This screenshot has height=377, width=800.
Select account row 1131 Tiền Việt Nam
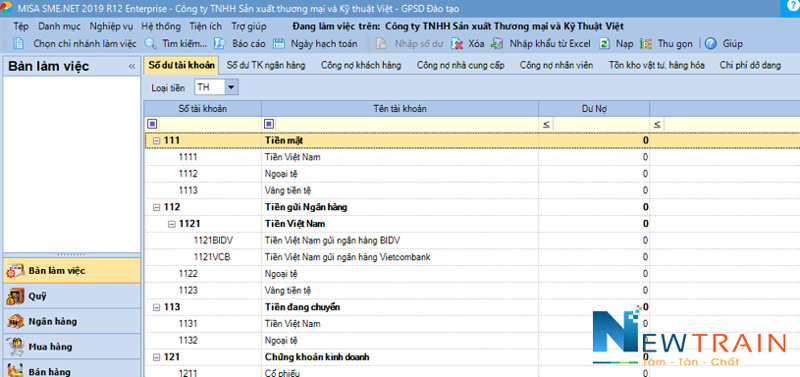(x=472, y=324)
